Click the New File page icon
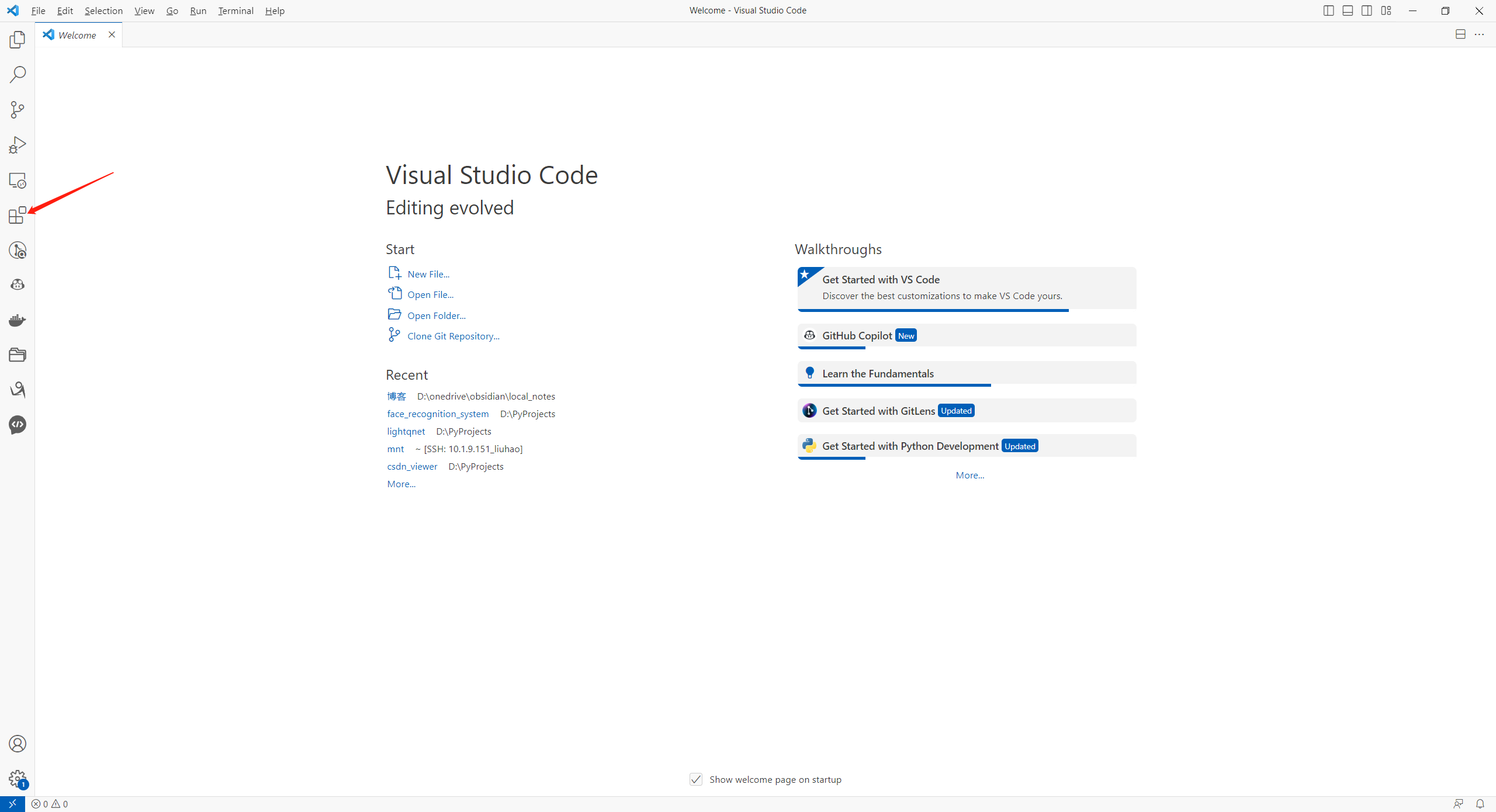The width and height of the screenshot is (1496, 812). (394, 273)
